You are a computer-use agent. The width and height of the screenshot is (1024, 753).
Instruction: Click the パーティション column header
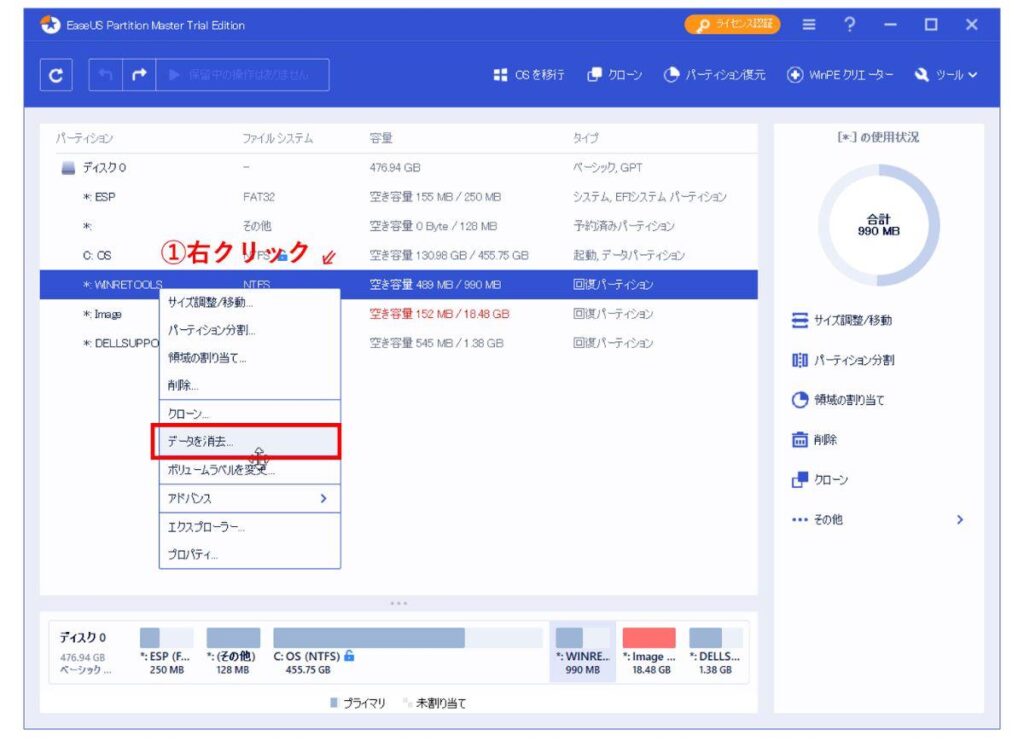point(84,138)
